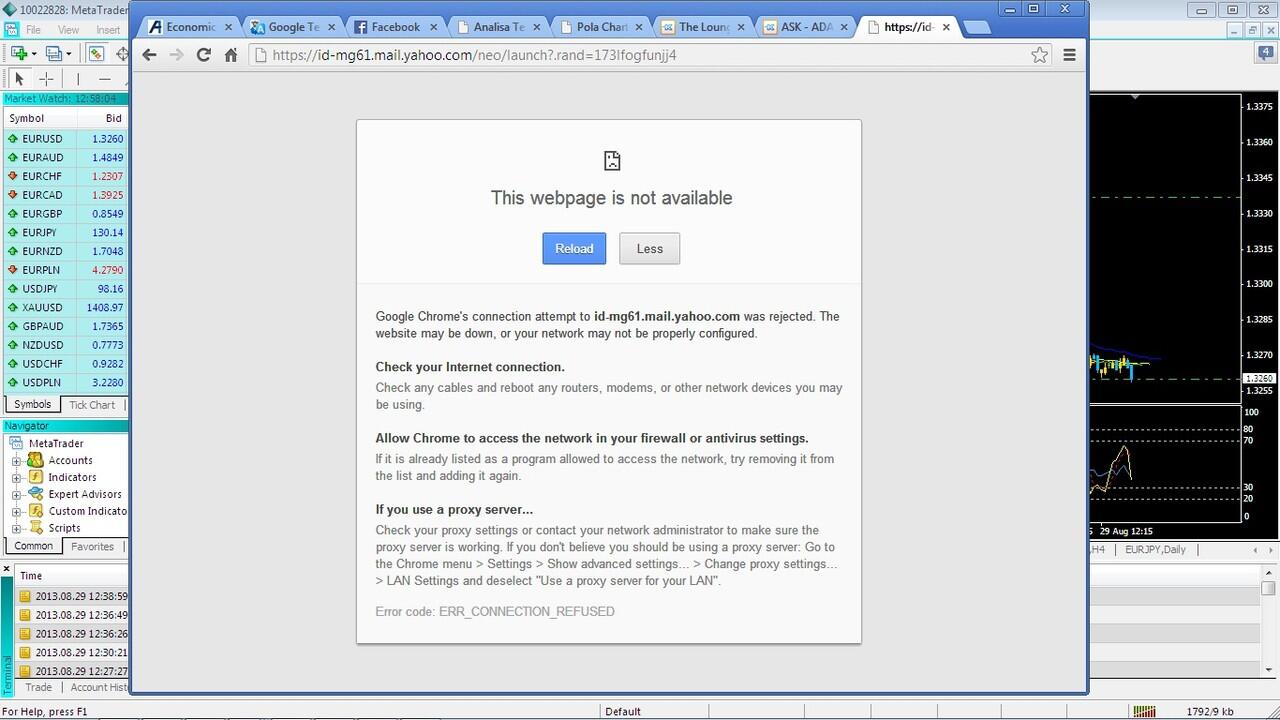Select MetaTrader root in Navigator
This screenshot has height=720, width=1280.
55,443
